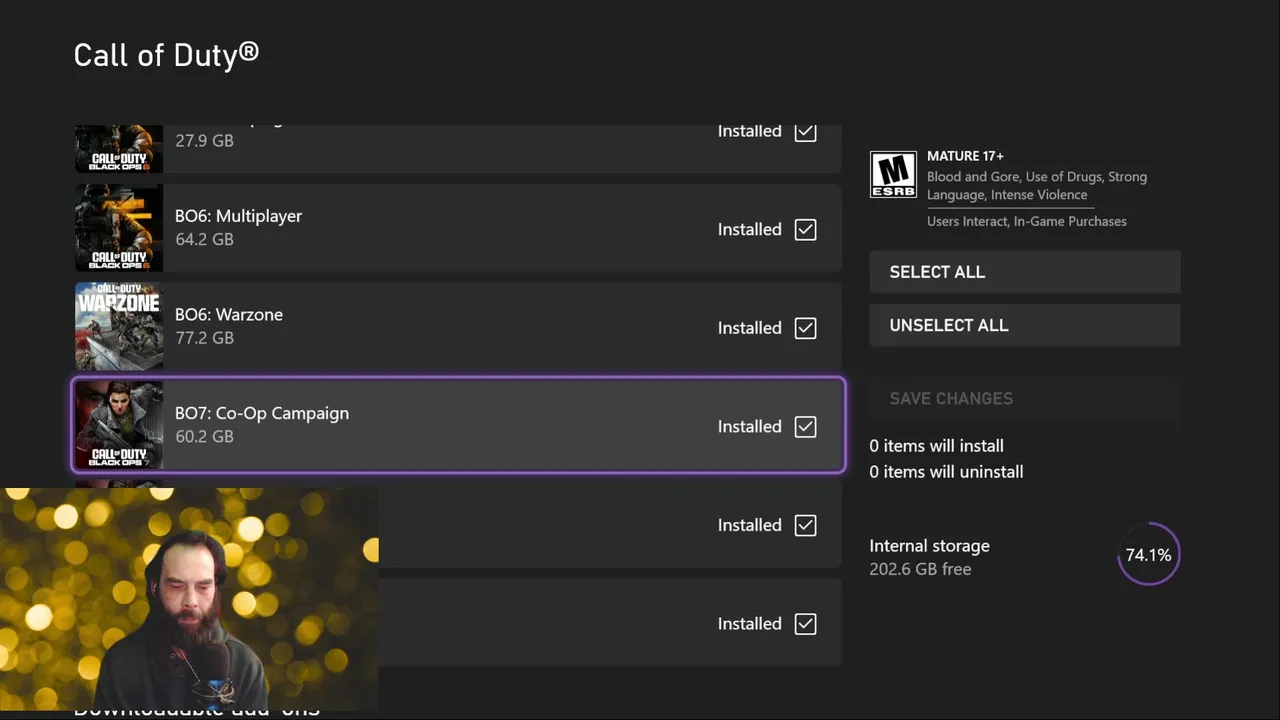
Task: Click cover art of the 27.9 GB item
Action: pyautogui.click(x=119, y=148)
